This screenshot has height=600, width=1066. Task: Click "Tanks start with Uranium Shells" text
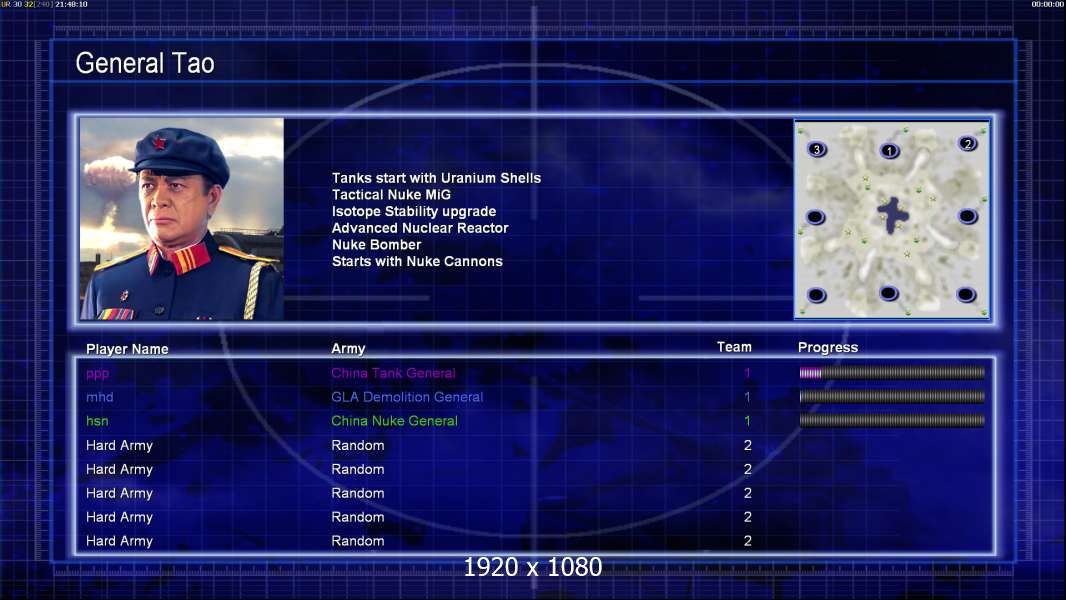tap(436, 178)
